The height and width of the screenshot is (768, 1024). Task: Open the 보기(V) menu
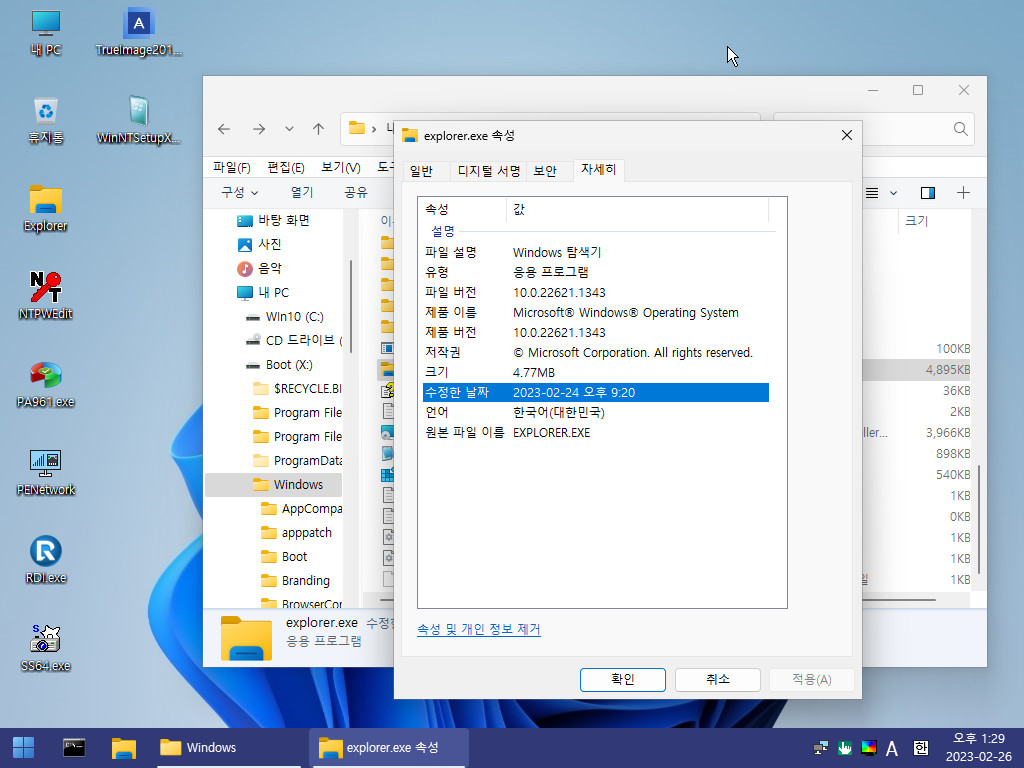[341, 168]
